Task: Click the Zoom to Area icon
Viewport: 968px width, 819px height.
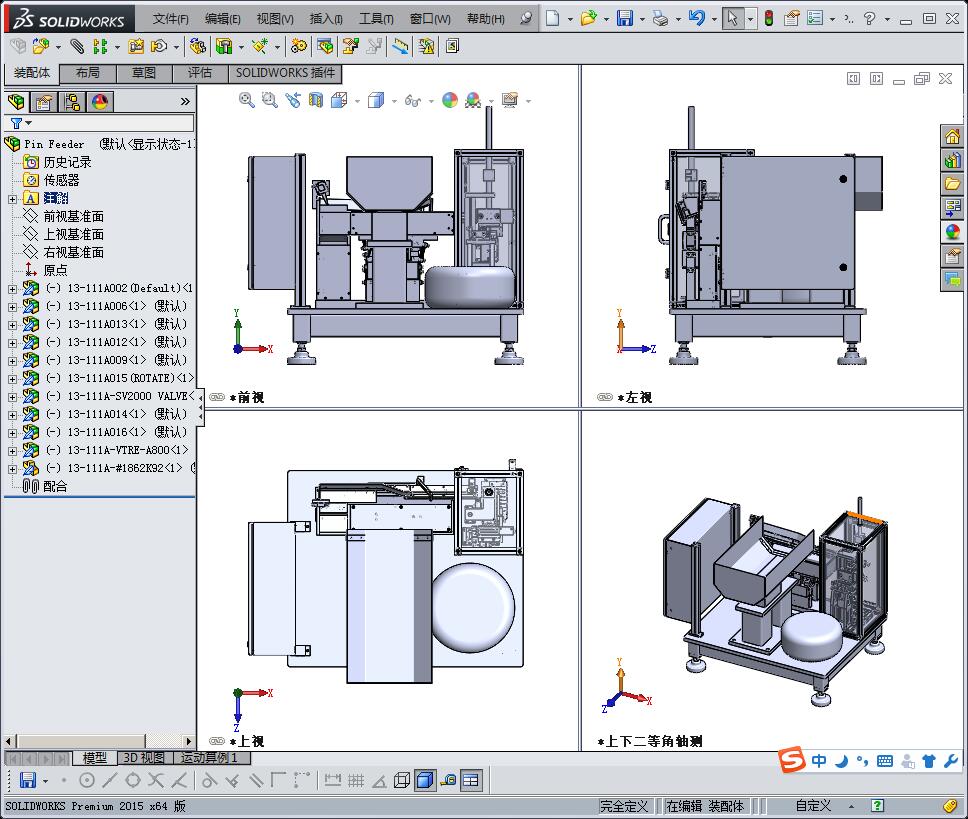Action: coord(269,100)
